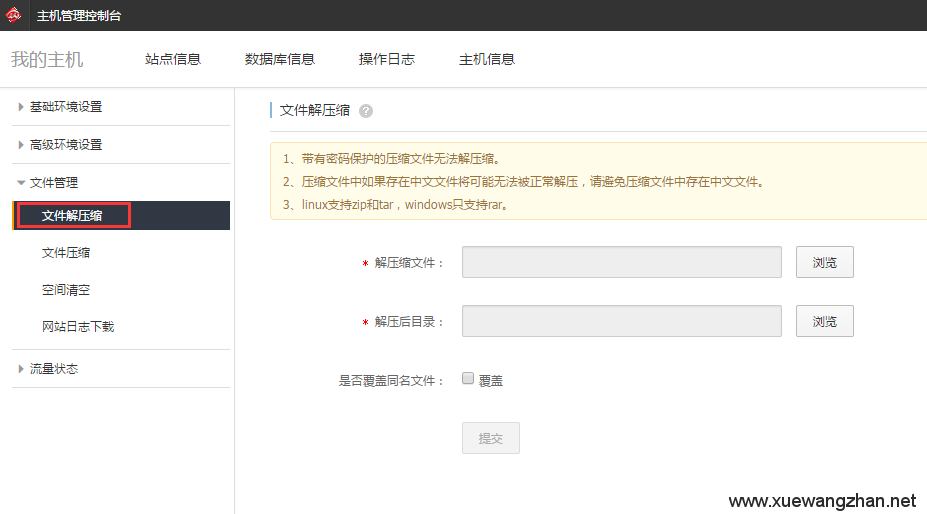Collapse the 文件管理 section
Screen dimensions: 927x514
54,183
